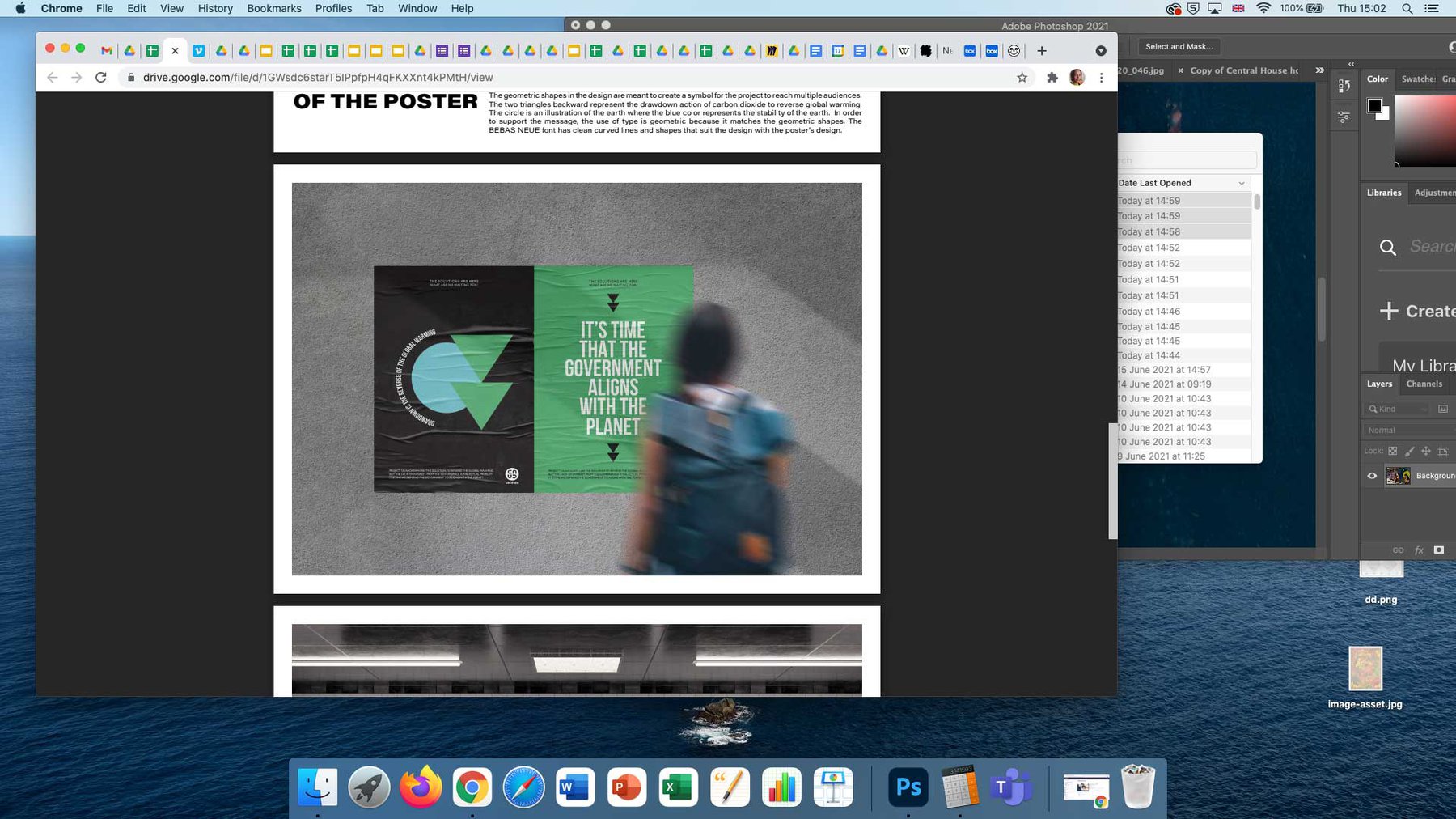Select file row opened 15 June 2021 at 14:57
The height and width of the screenshot is (819, 1456).
point(1183,370)
